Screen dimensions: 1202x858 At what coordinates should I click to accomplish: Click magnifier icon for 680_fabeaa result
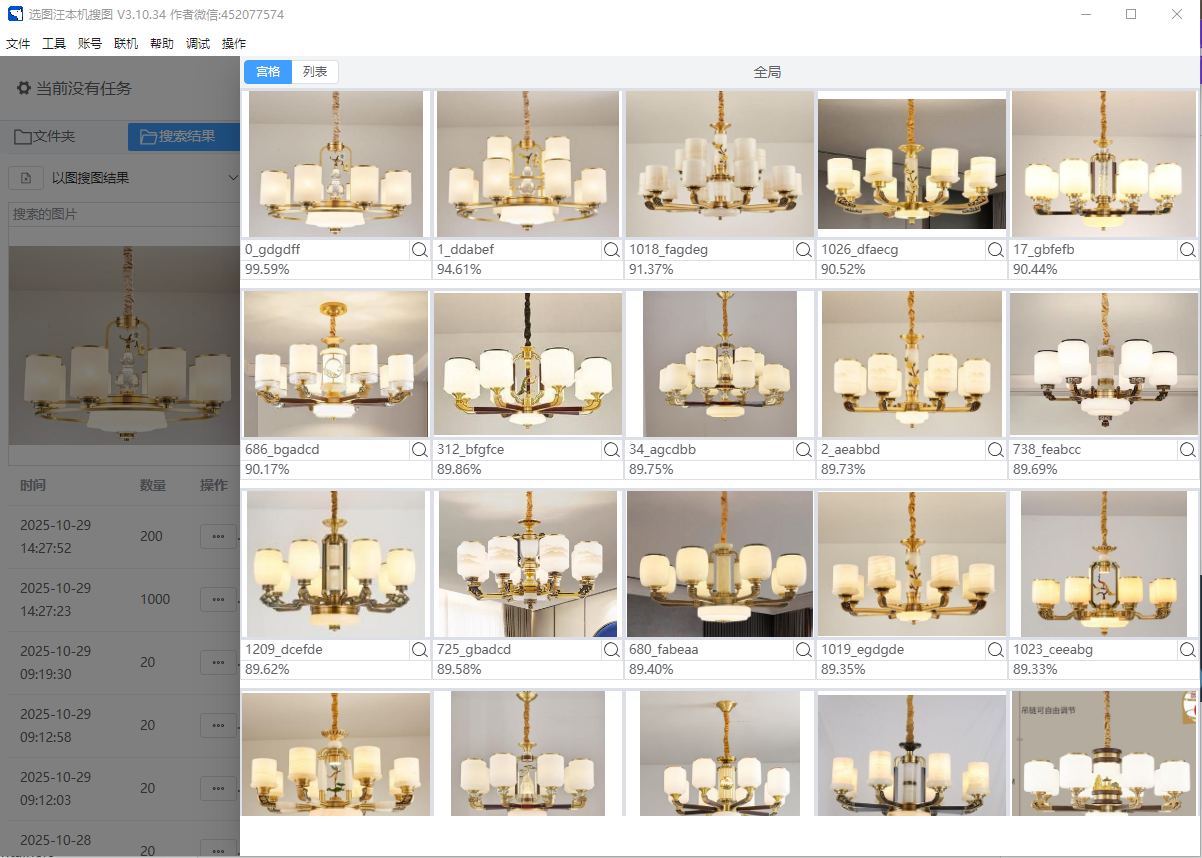point(804,650)
